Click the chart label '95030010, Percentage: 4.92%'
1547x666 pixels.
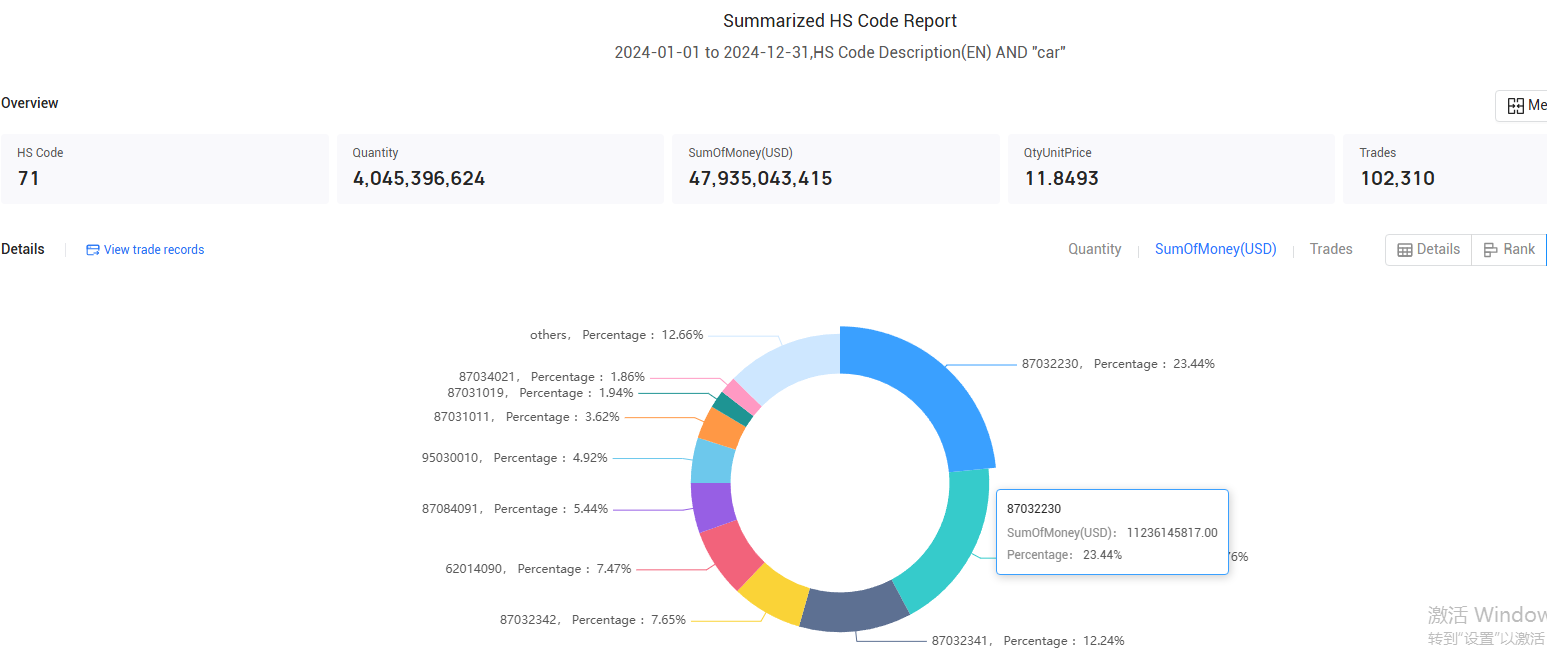514,458
